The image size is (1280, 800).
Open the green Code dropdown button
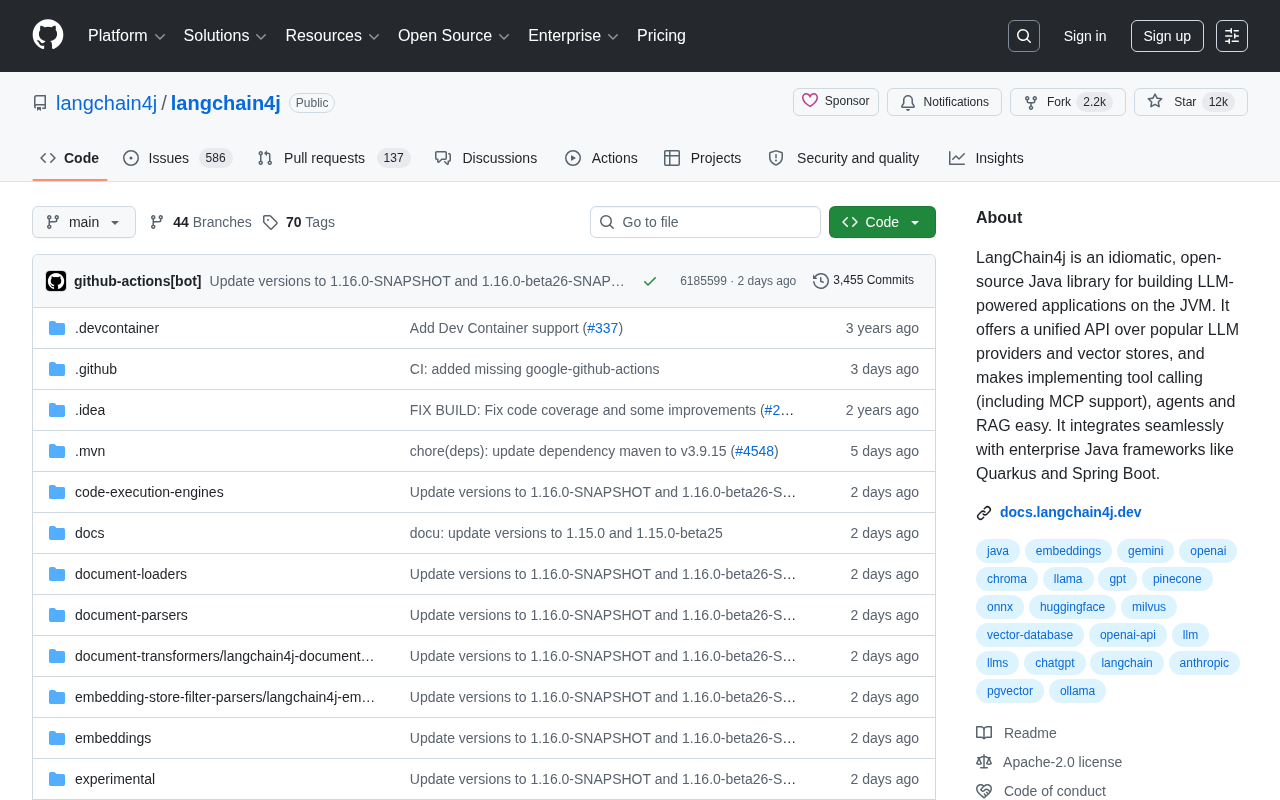coord(882,222)
